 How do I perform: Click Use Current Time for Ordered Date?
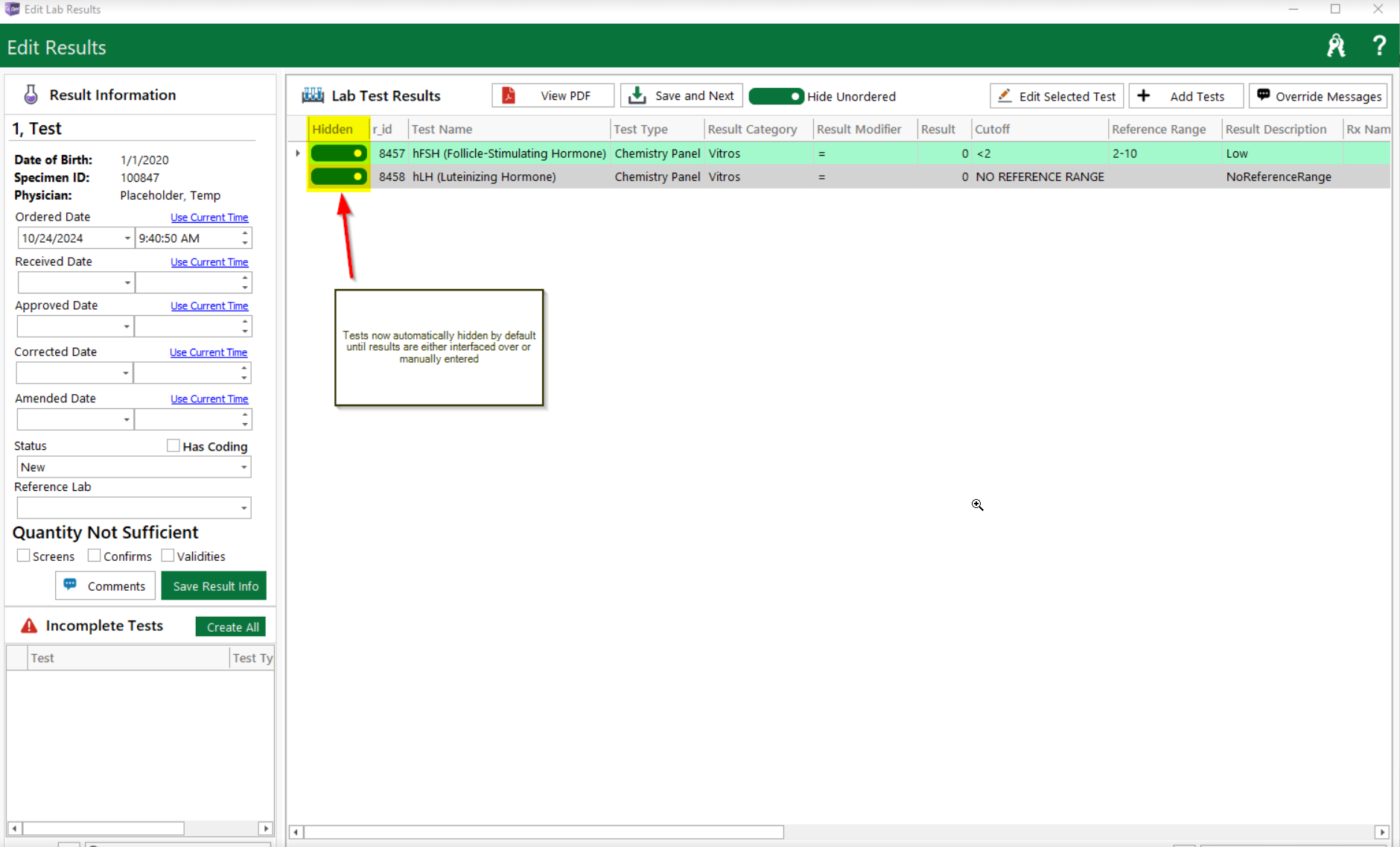click(209, 218)
